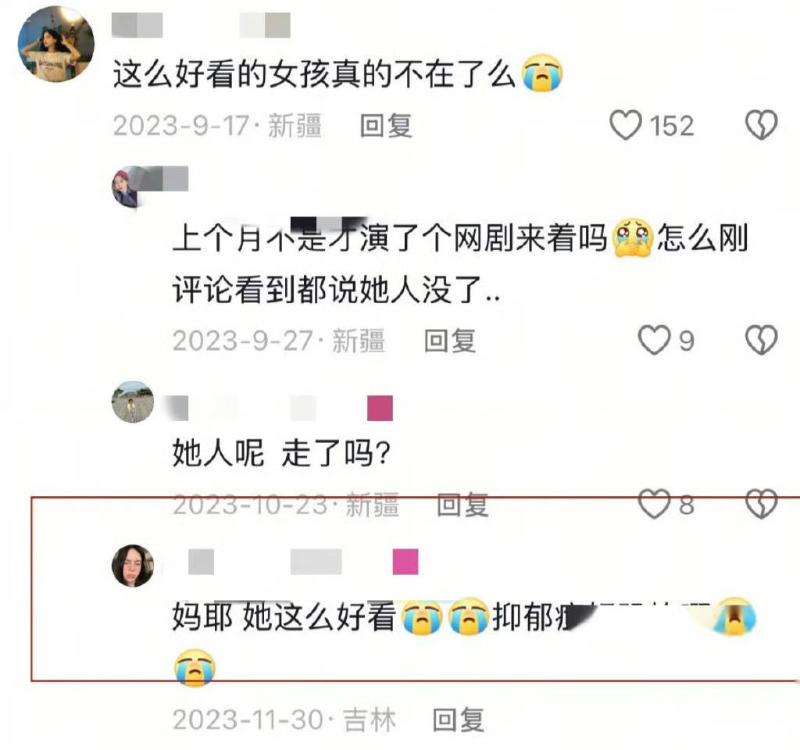This screenshot has width=800, height=750.
Task: Reply to the 2023-9-17 Xinjiang comment
Action: pyautogui.click(x=386, y=126)
